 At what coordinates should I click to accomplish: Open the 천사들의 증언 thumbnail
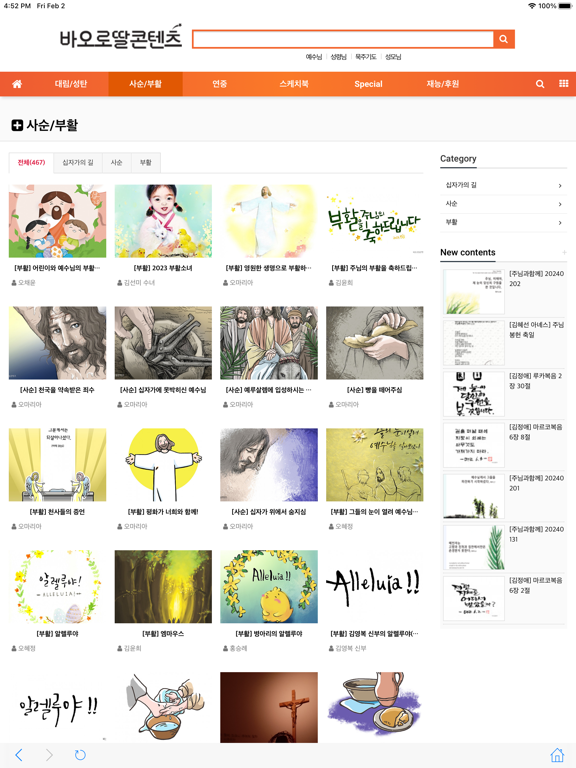[57, 465]
